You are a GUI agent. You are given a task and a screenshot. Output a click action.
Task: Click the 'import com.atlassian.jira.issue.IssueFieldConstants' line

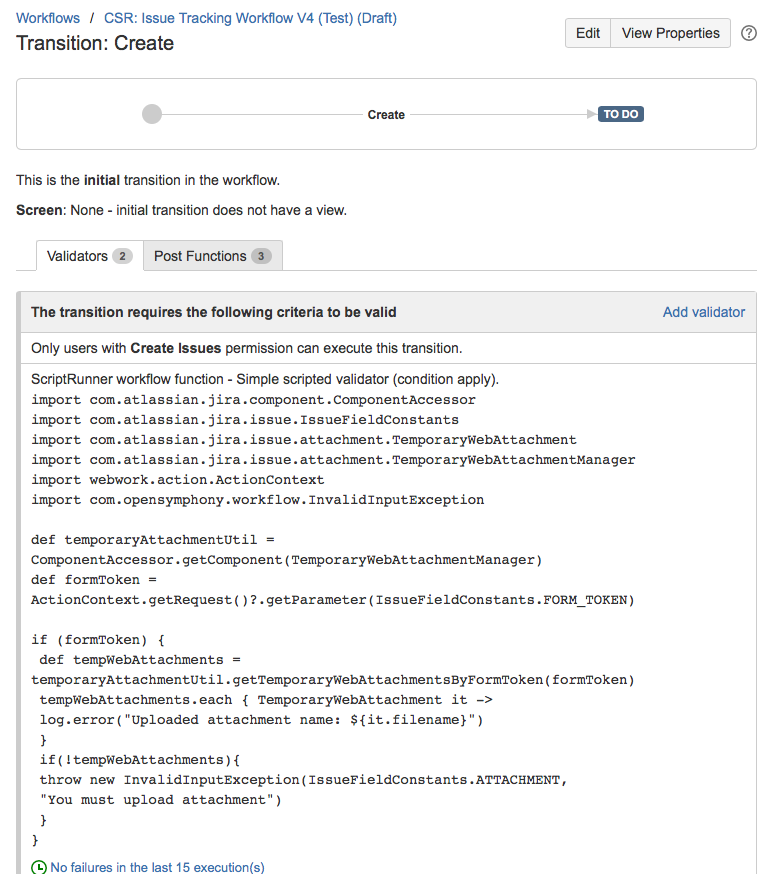point(245,420)
